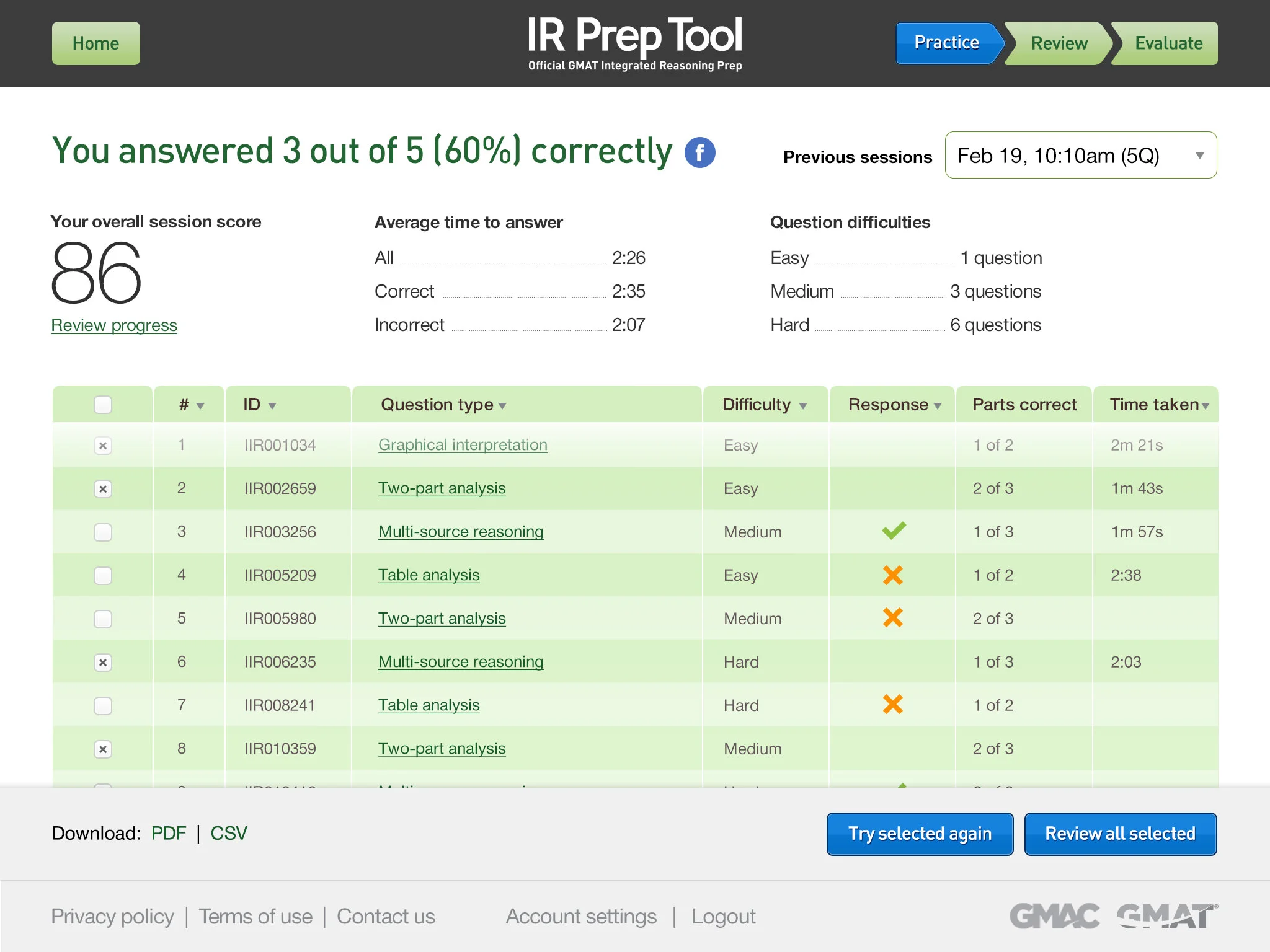Image resolution: width=1270 pixels, height=952 pixels.
Task: Open Two-part analysis question IIR005980
Action: click(x=442, y=619)
